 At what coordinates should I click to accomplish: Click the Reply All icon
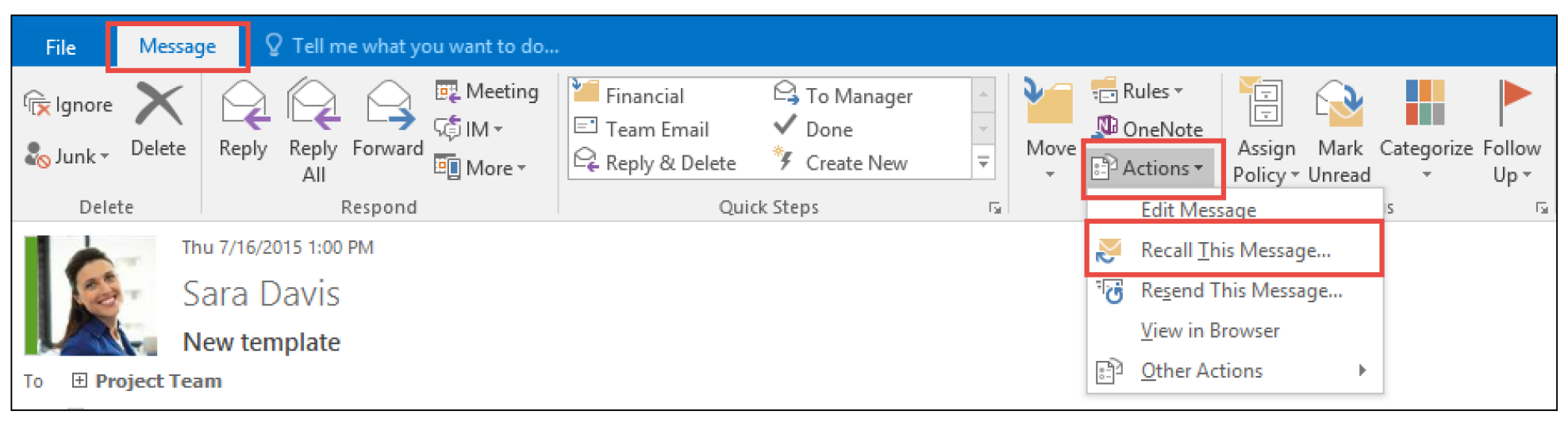pyautogui.click(x=313, y=106)
